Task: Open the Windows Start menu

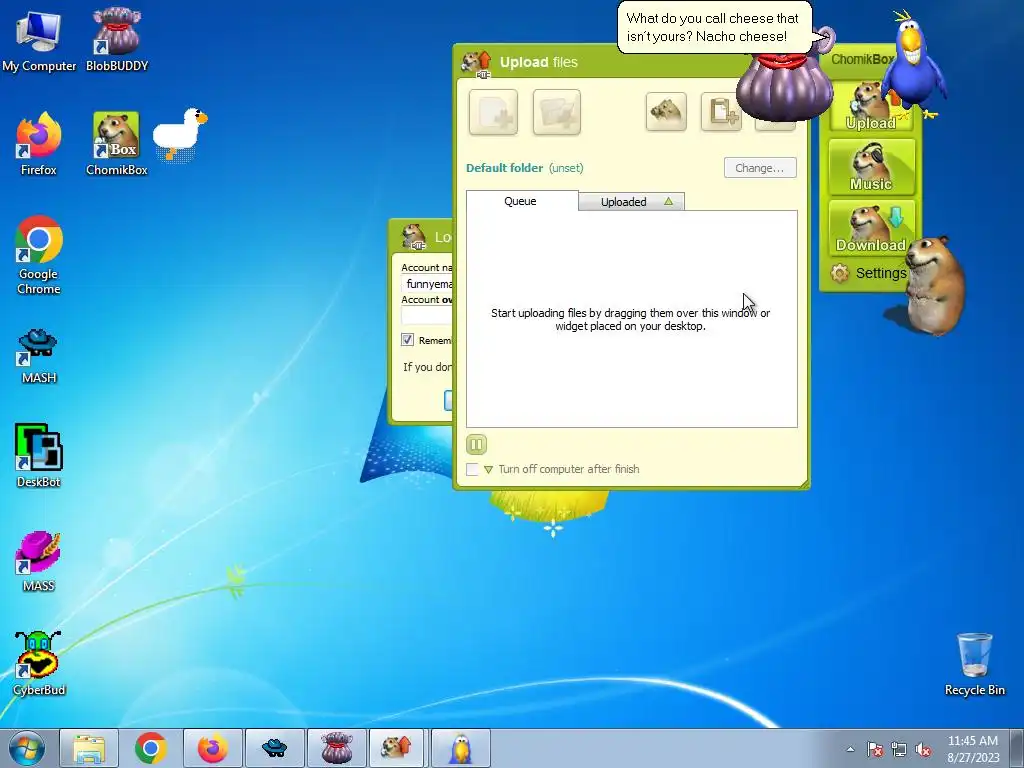Action: (x=27, y=748)
